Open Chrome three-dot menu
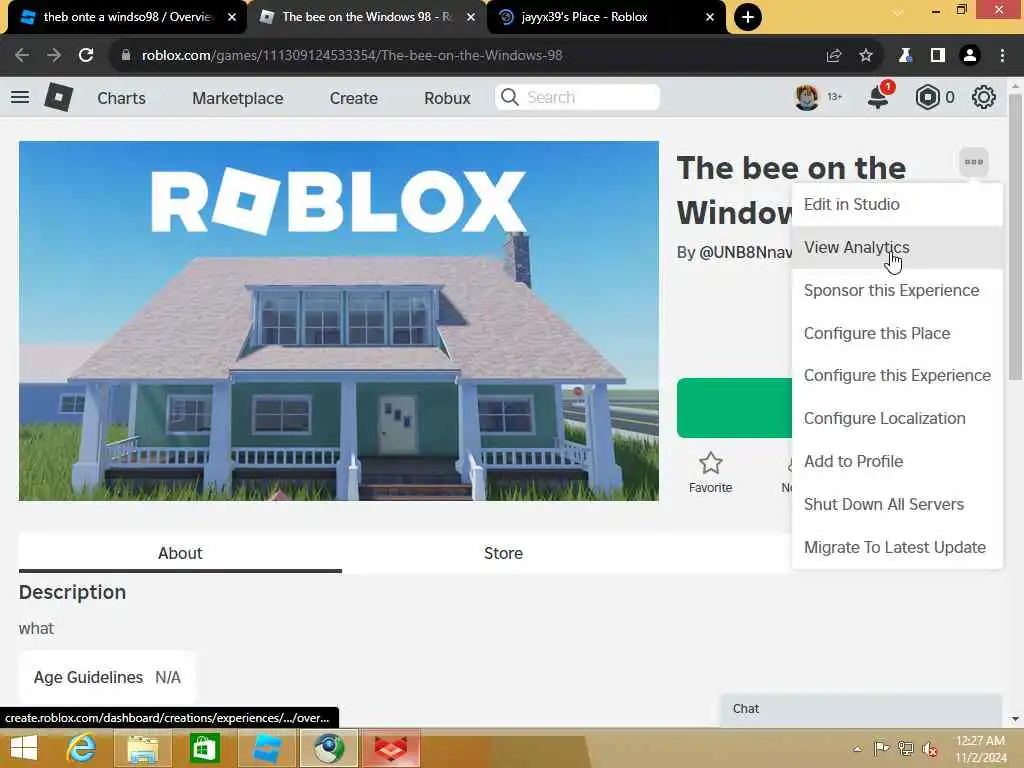The height and width of the screenshot is (768, 1024). click(1002, 56)
